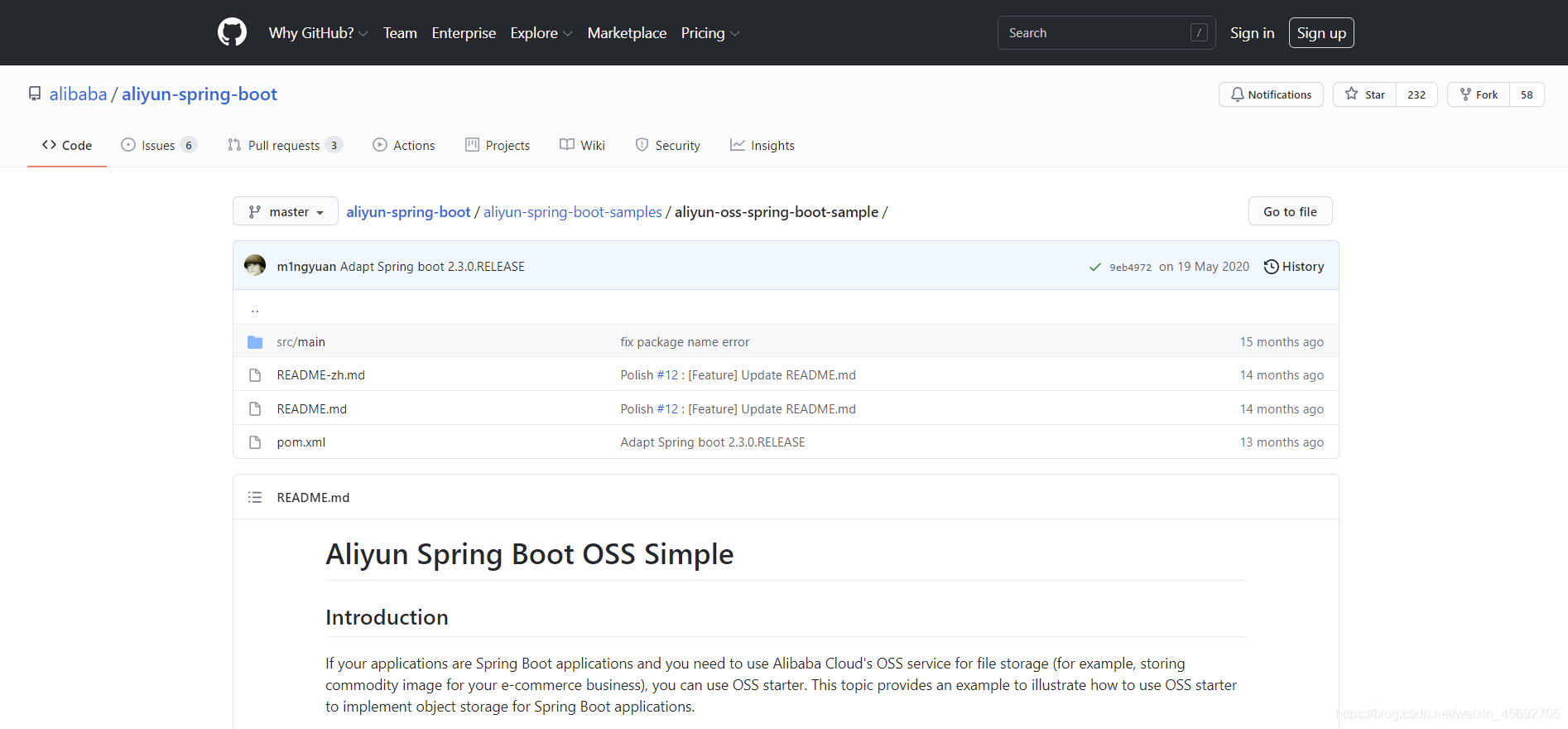The width and height of the screenshot is (1568, 729).
Task: Click the pom.xml file icon
Action: click(255, 442)
